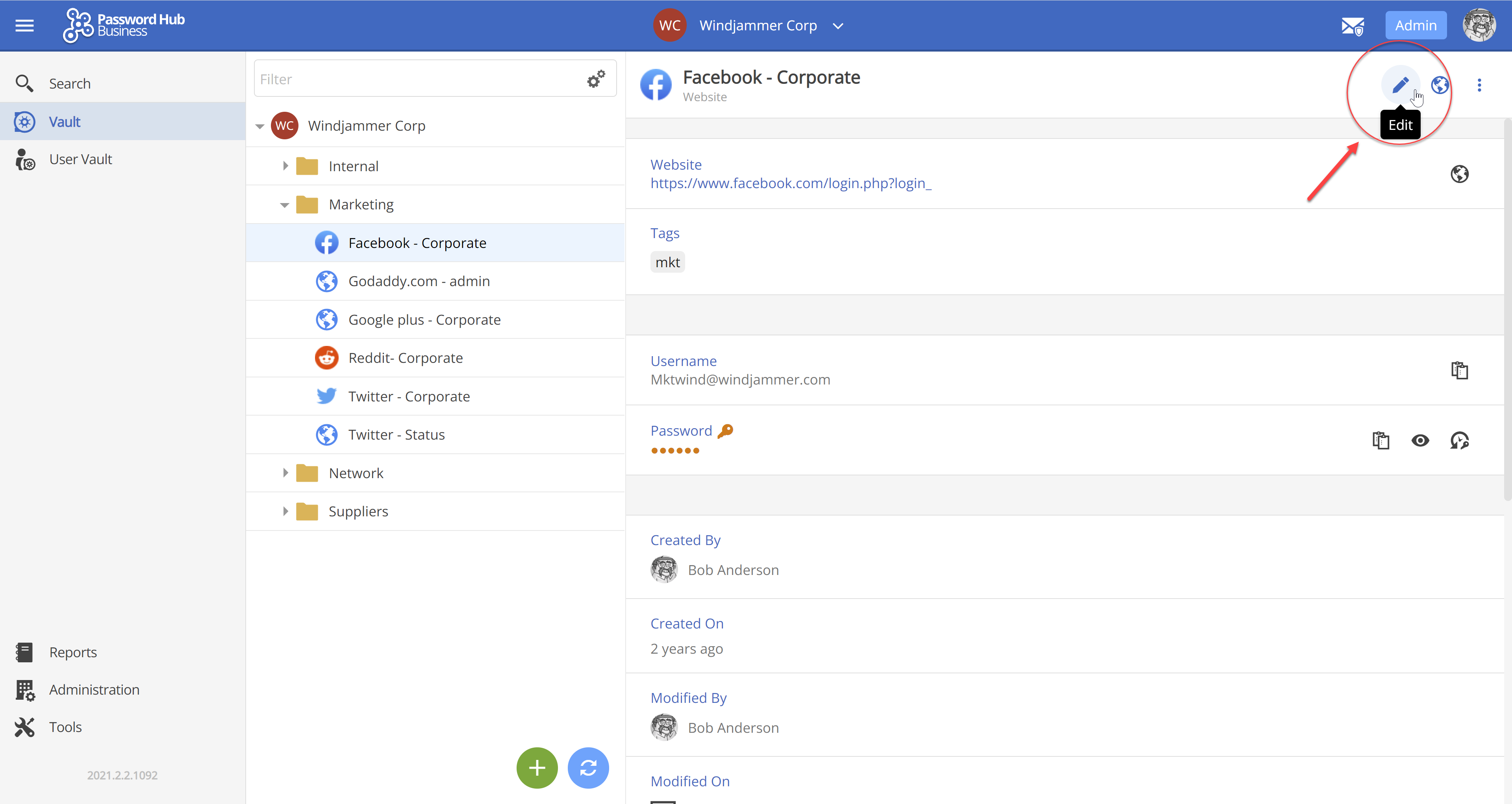Image resolution: width=1512 pixels, height=804 pixels.
Task: Expand the Internal folder
Action: pos(285,166)
